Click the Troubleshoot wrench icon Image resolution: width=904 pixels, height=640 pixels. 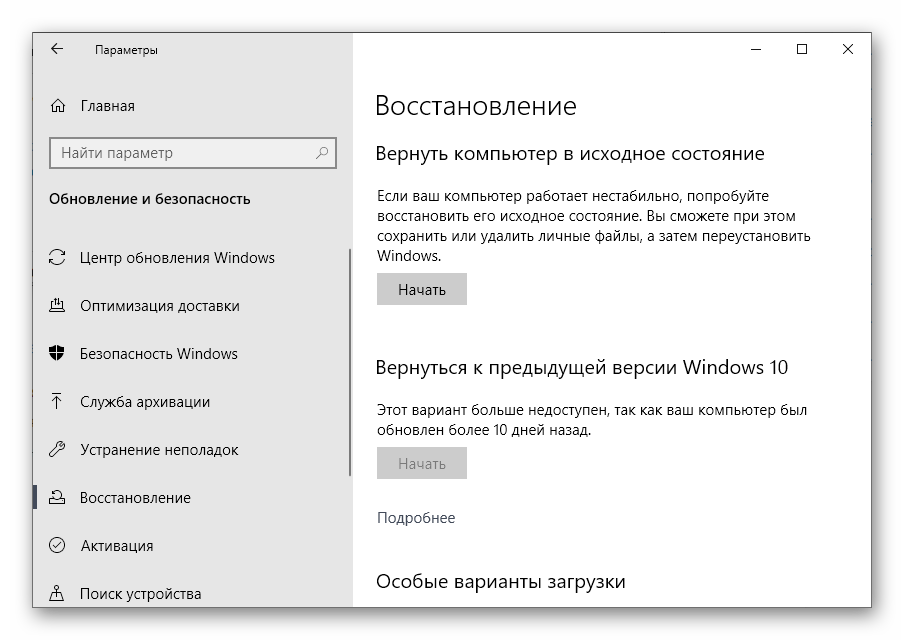pos(58,450)
